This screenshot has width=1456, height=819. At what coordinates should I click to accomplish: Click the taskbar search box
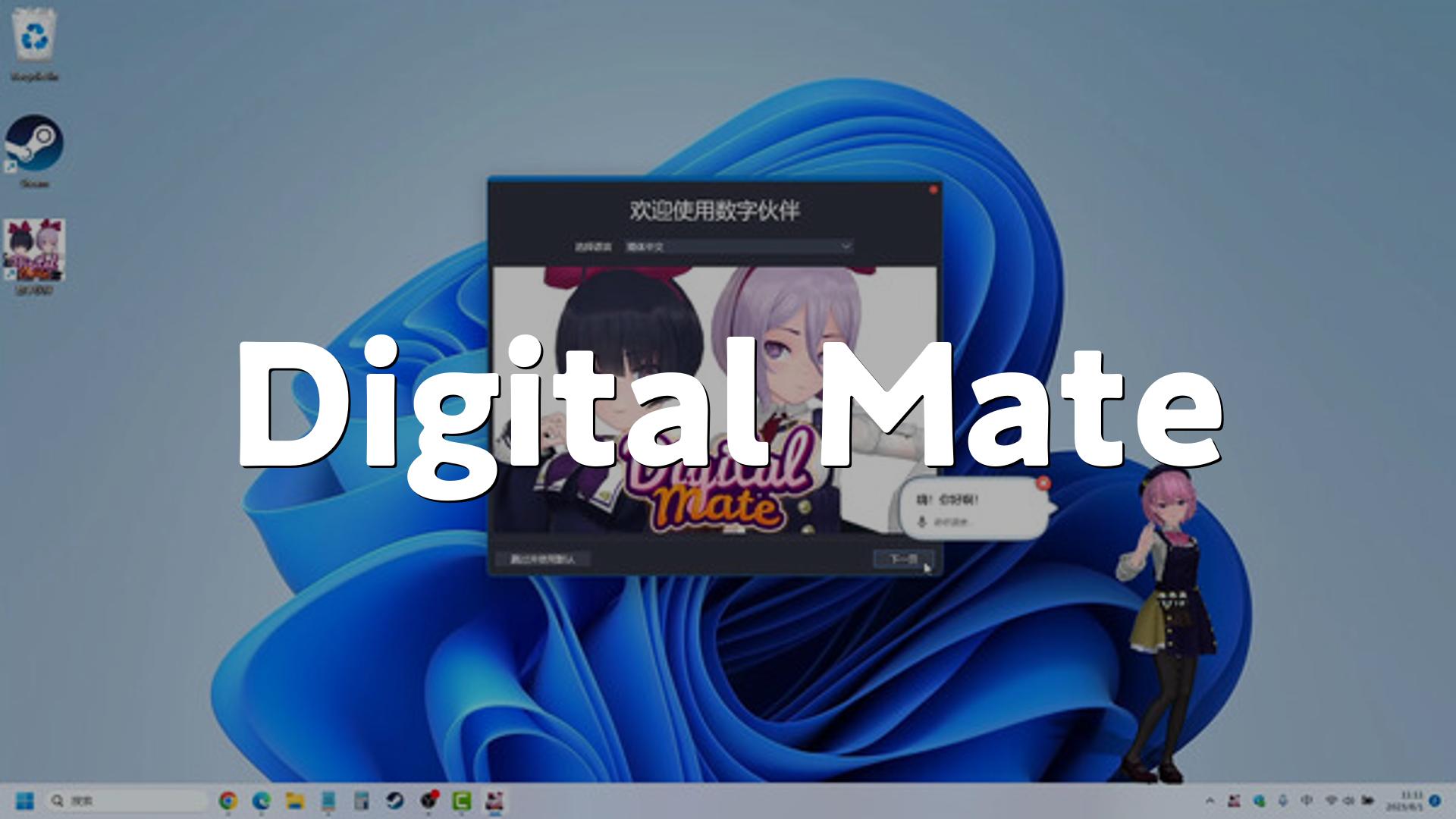pos(127,801)
